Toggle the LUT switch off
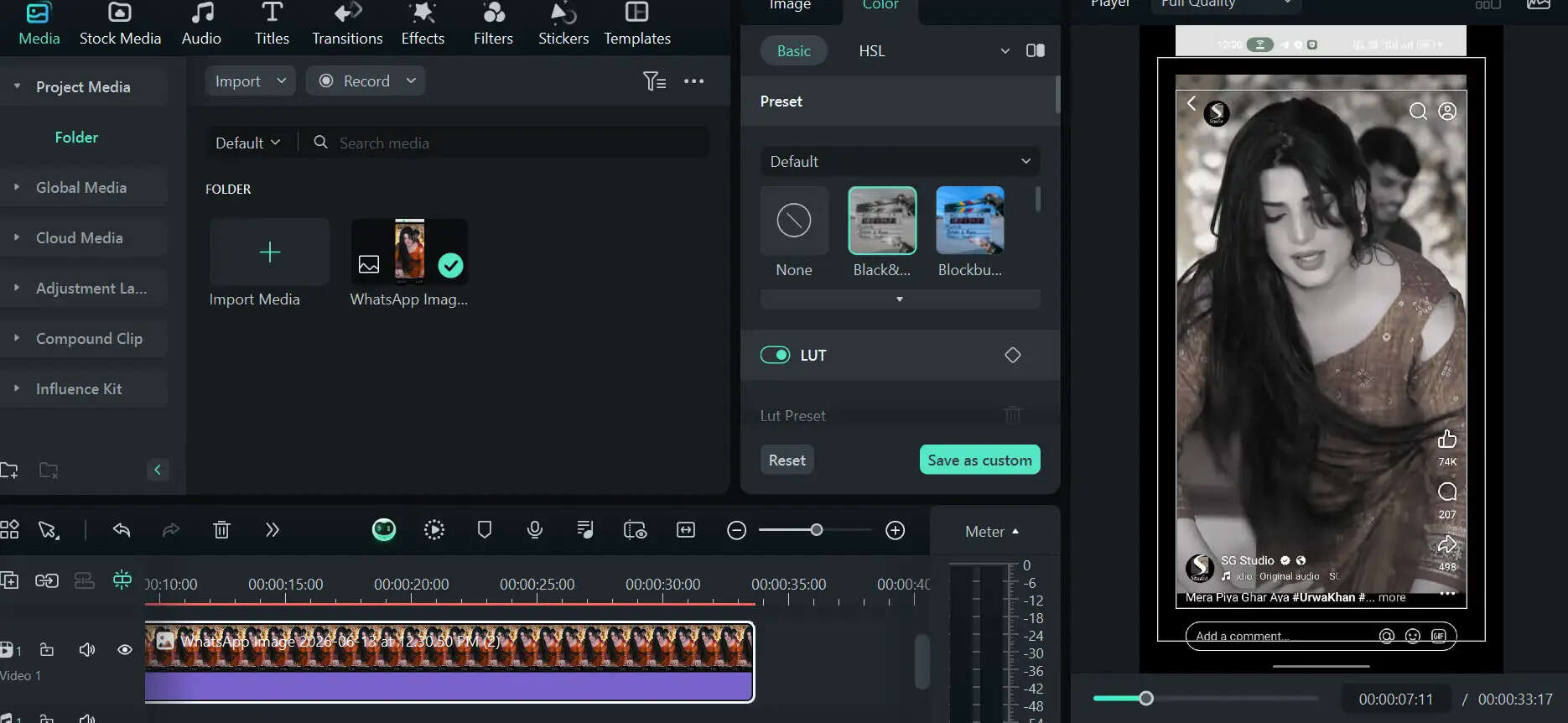The height and width of the screenshot is (723, 1568). pos(775,355)
